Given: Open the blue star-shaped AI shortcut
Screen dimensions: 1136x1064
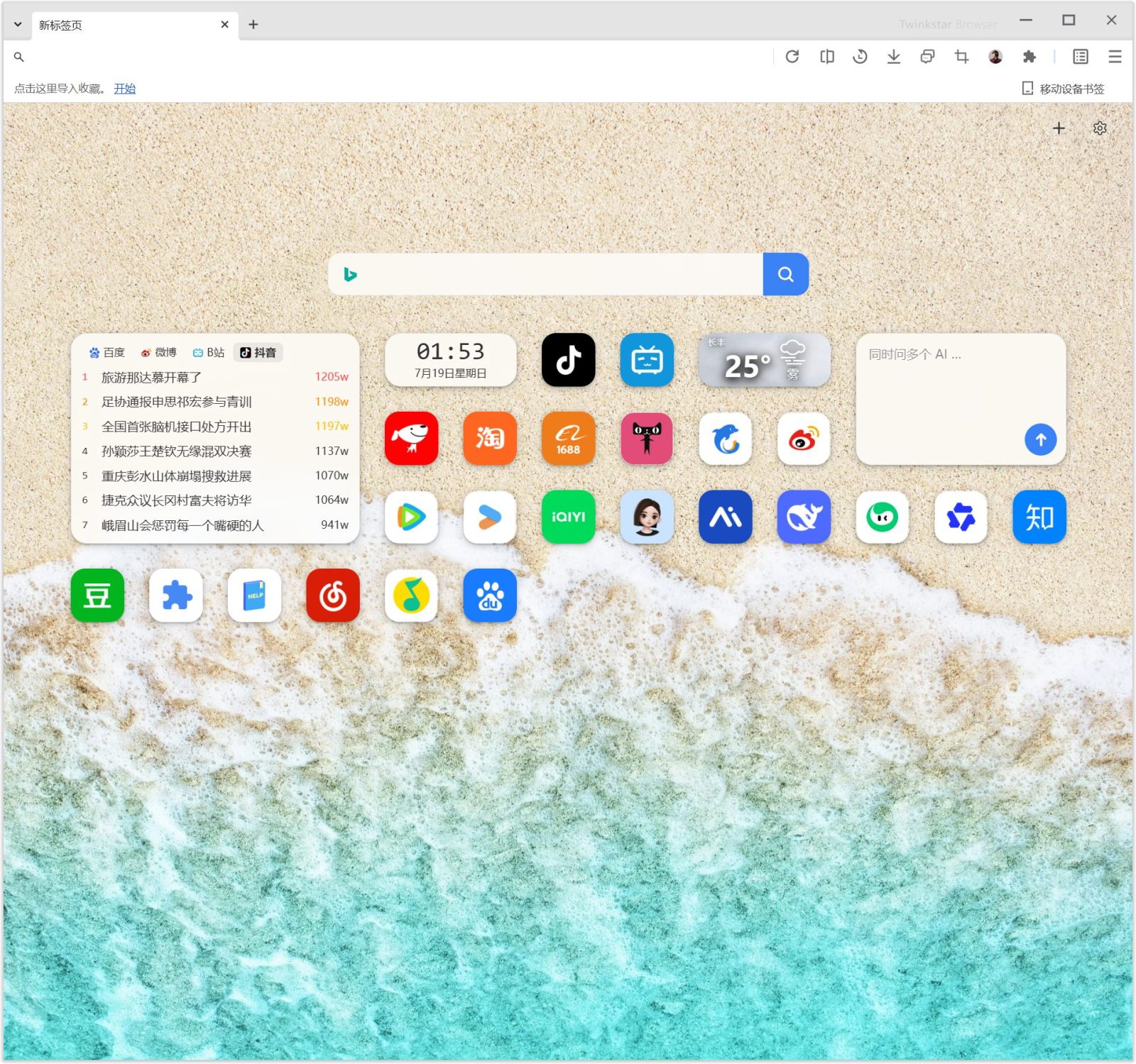Looking at the screenshot, I should tap(961, 517).
